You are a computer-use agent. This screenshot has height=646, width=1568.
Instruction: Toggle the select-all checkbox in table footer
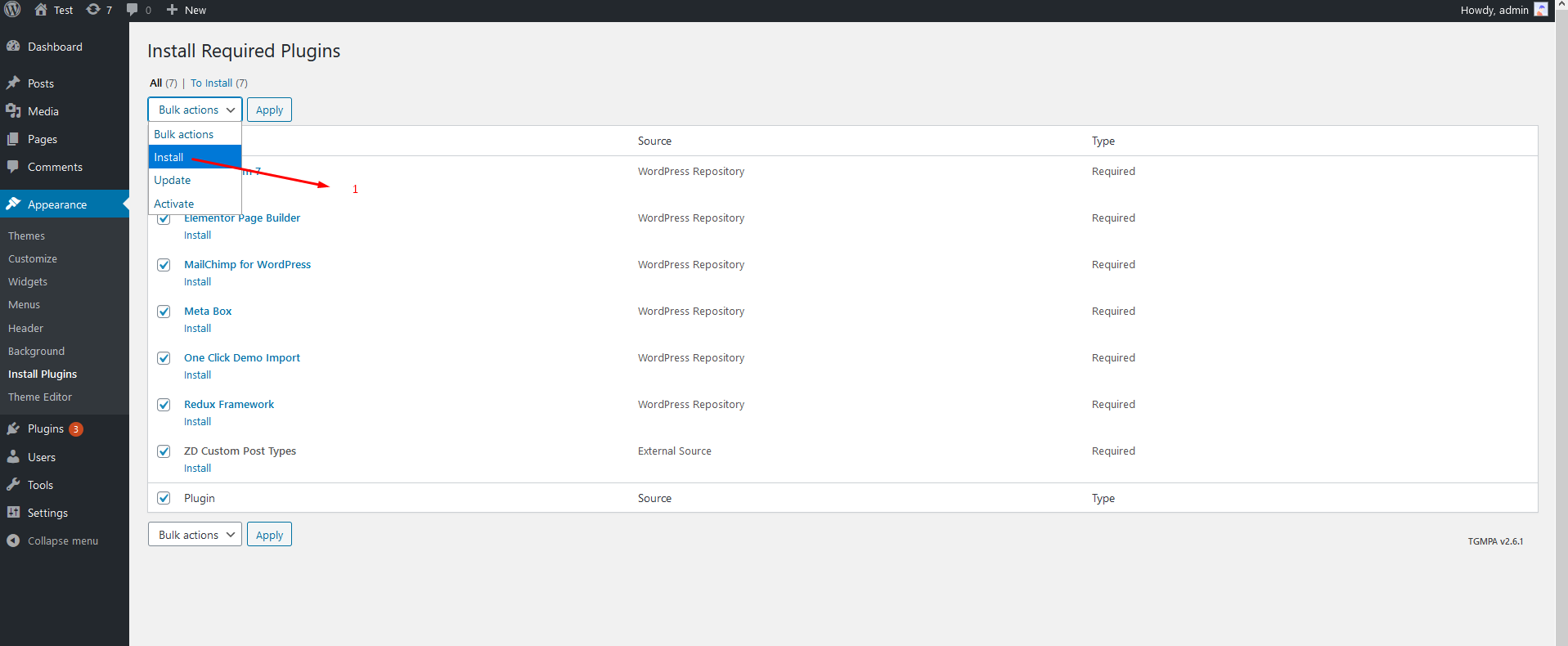point(164,498)
